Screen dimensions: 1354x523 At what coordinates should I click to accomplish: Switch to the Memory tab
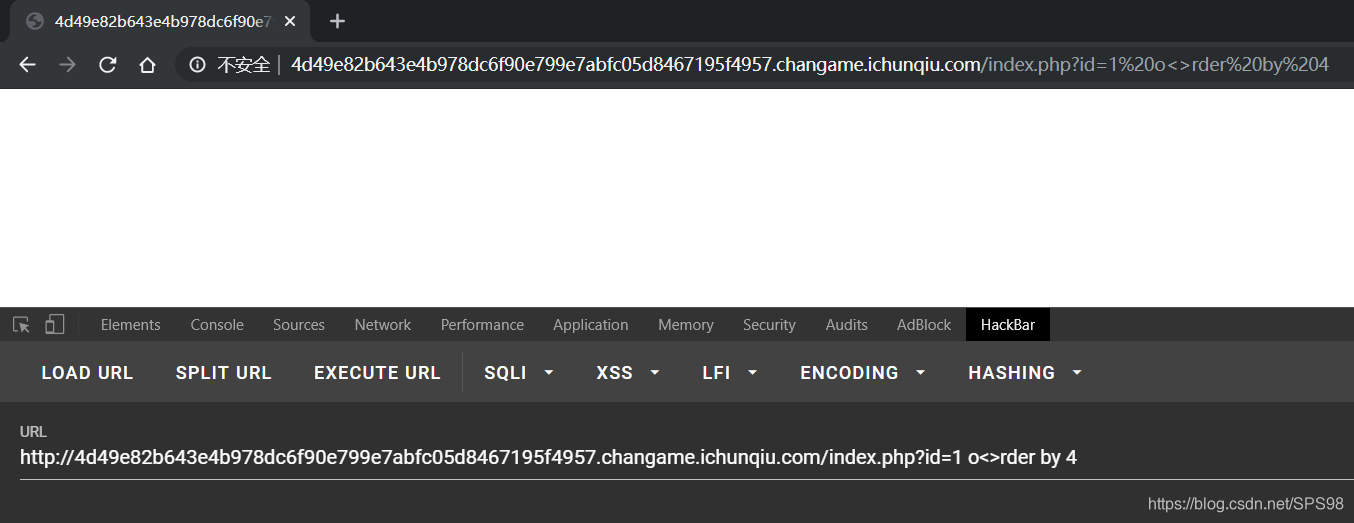[x=686, y=325]
